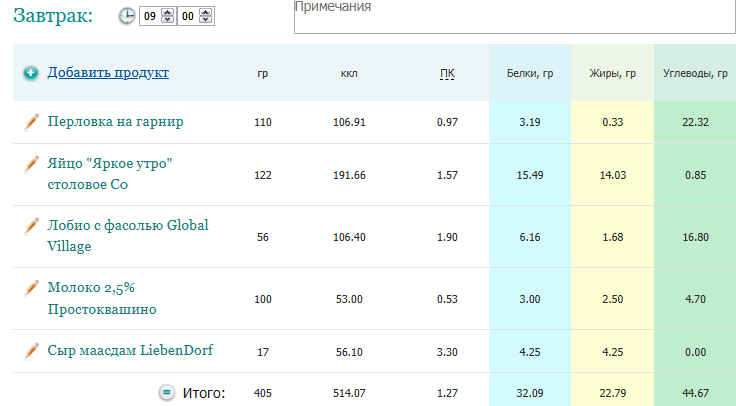Select protein value 15.49
This screenshot has width=736, height=406.
530,175
